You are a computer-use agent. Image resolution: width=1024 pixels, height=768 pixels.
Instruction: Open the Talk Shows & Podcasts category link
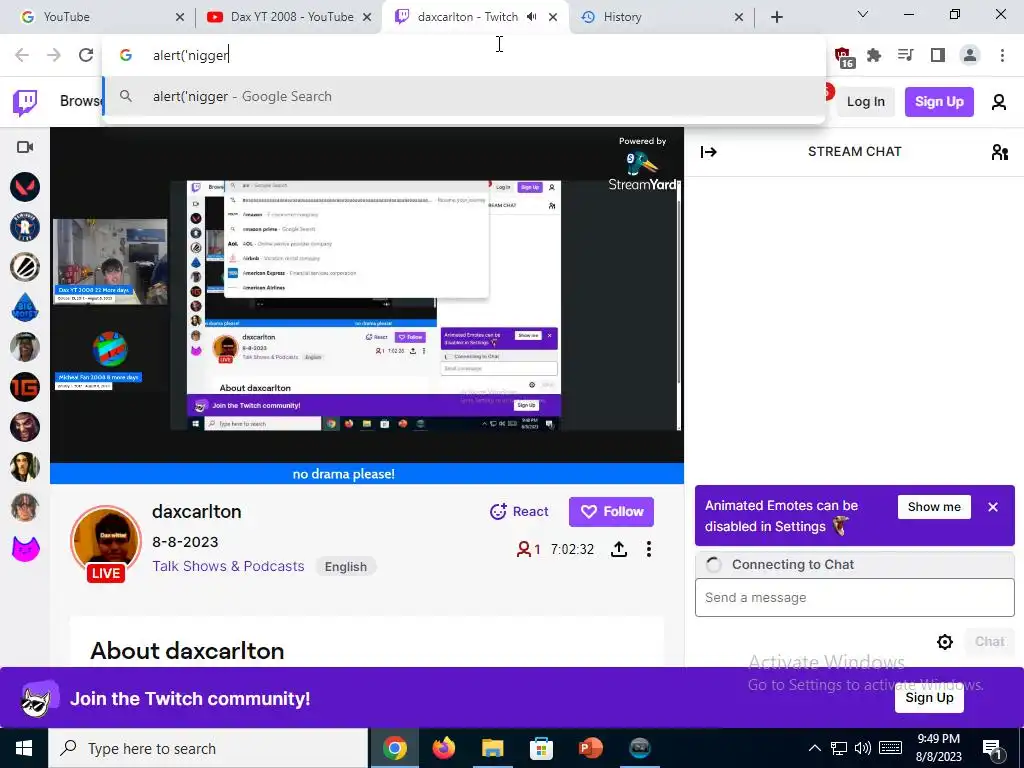(x=228, y=566)
